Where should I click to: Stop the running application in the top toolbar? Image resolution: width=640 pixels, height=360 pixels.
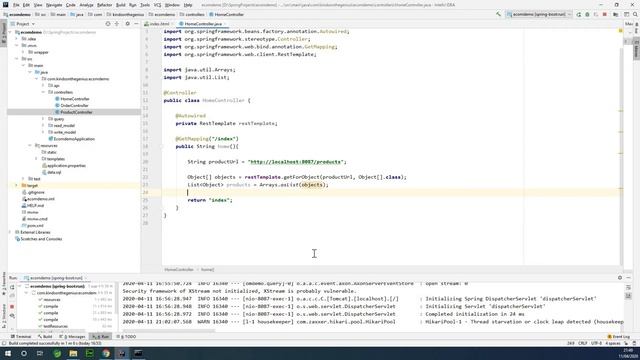point(605,14)
